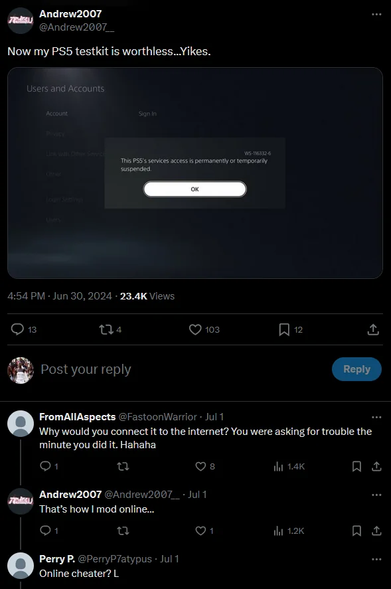Screen dimensions: 391x589
Task: Open the post timestamp 4:54 PM Jun 30, 2024
Action: 59,296
